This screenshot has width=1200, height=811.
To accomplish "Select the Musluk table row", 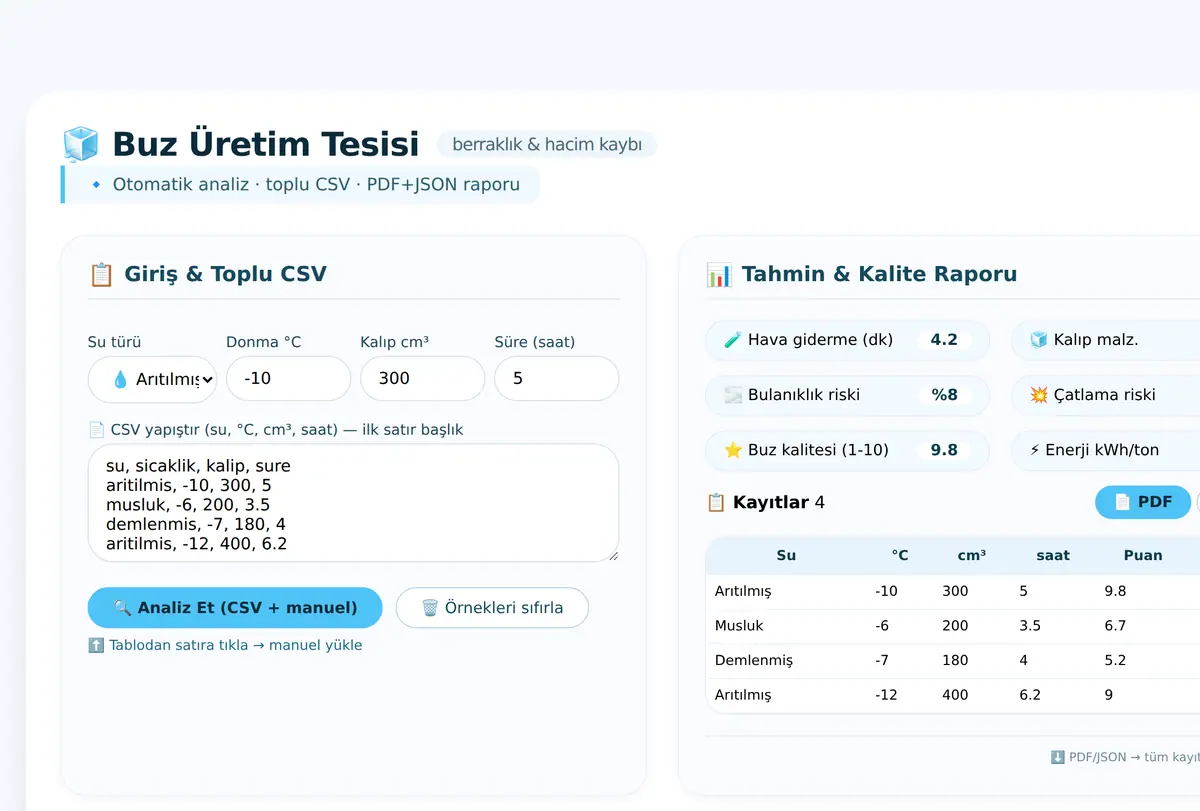I will pyautogui.click(x=953, y=626).
